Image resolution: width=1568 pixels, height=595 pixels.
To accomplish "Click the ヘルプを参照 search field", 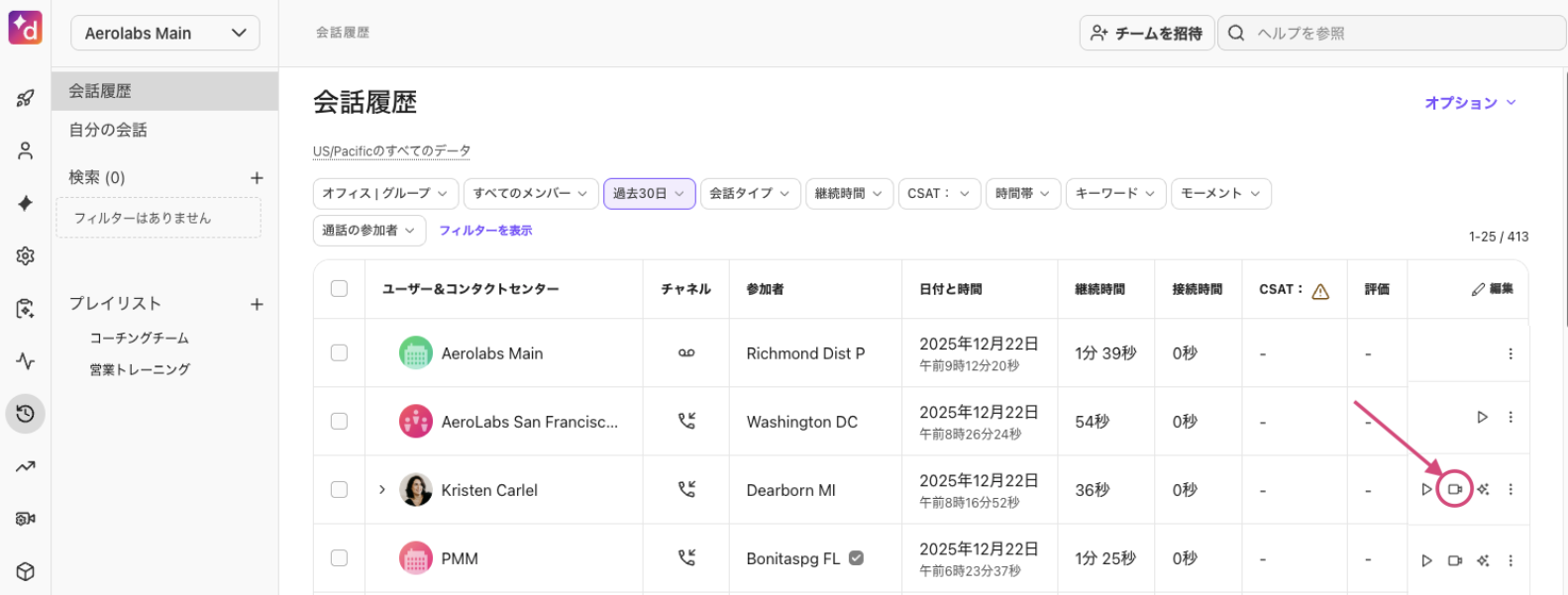I will tap(1397, 33).
